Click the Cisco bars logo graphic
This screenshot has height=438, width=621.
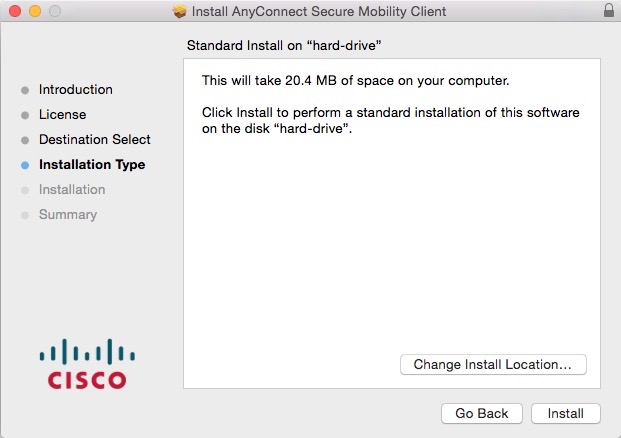tap(87, 352)
